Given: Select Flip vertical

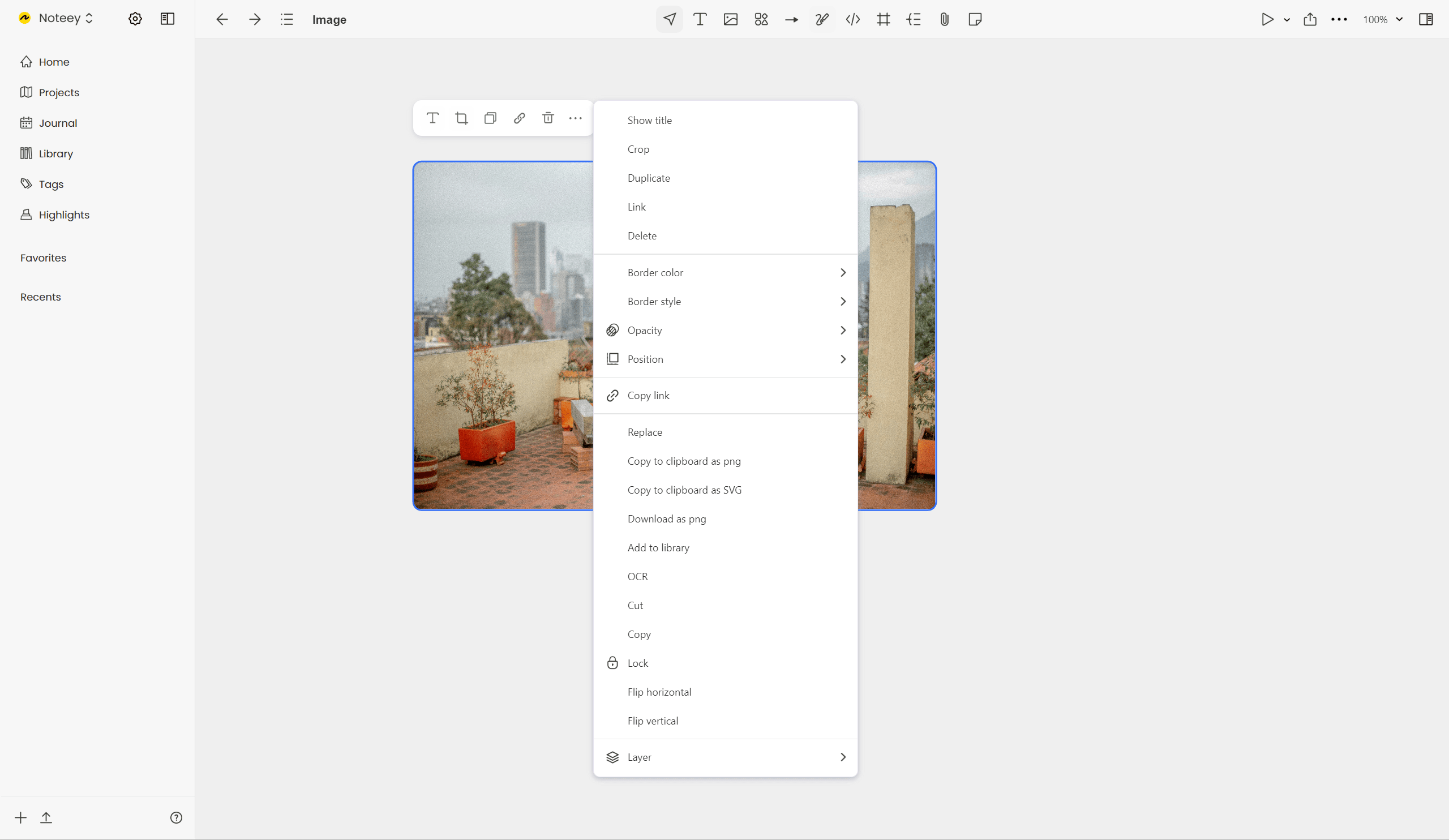Looking at the screenshot, I should click(725, 721).
